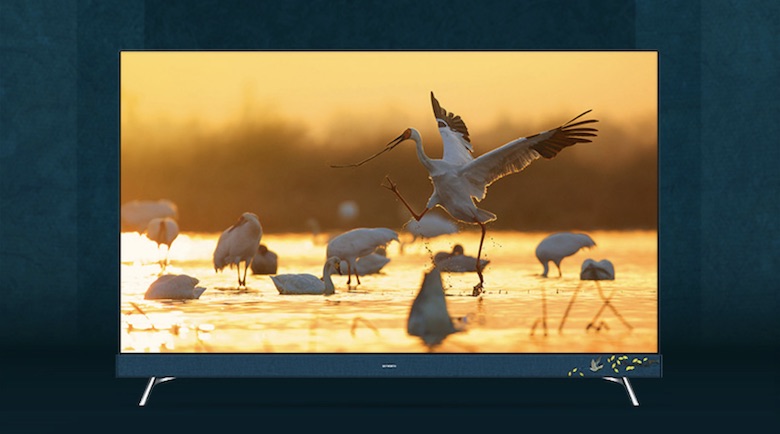
Task: Select the tall standing bird on the left
Action: pyautogui.click(x=238, y=242)
